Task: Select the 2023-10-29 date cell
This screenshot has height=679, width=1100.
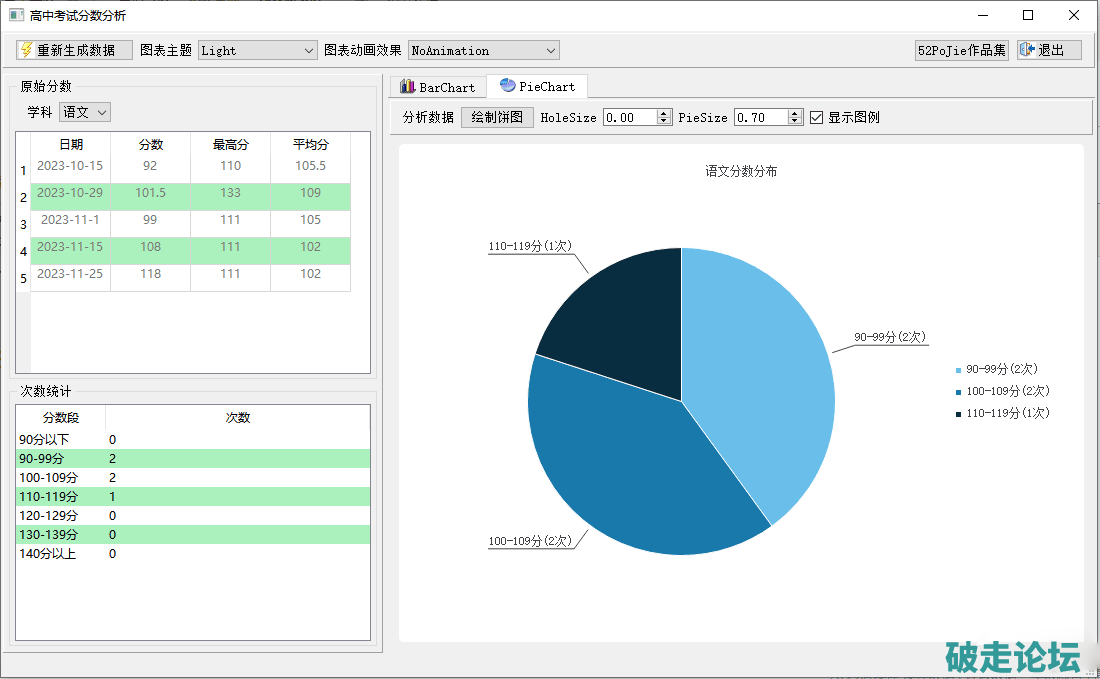Action: pos(70,193)
